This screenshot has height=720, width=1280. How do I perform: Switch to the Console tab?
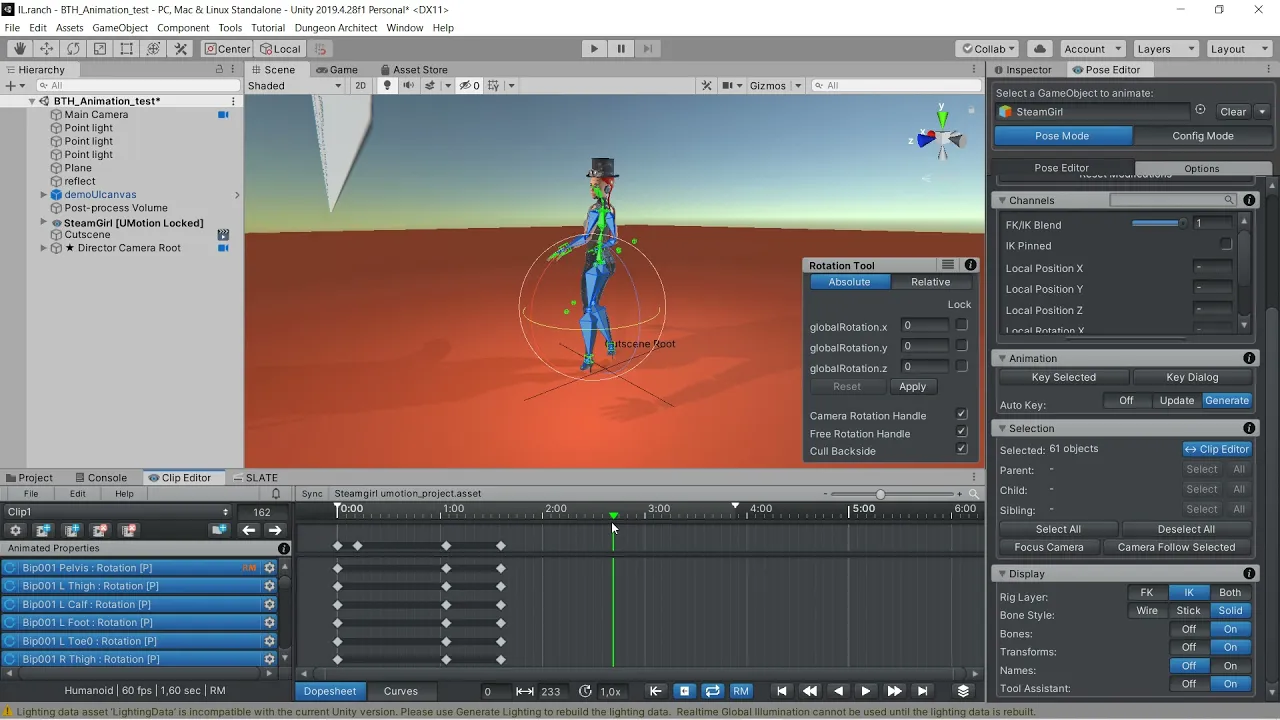[99, 478]
